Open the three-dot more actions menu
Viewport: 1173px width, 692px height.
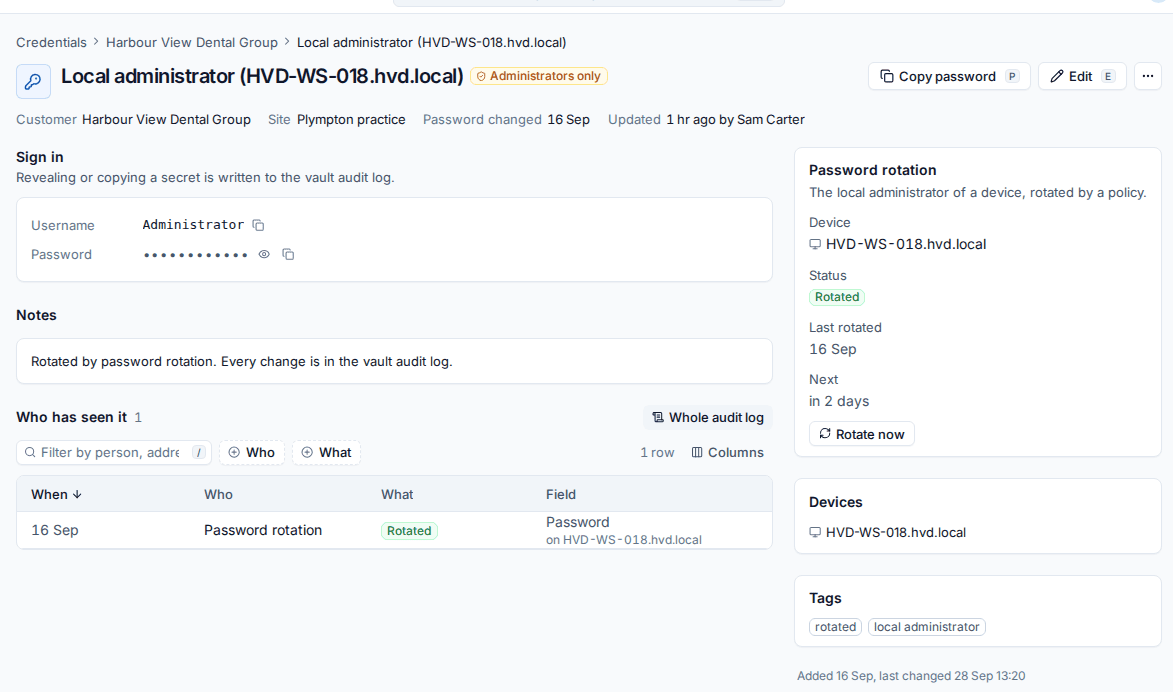tap(1148, 76)
